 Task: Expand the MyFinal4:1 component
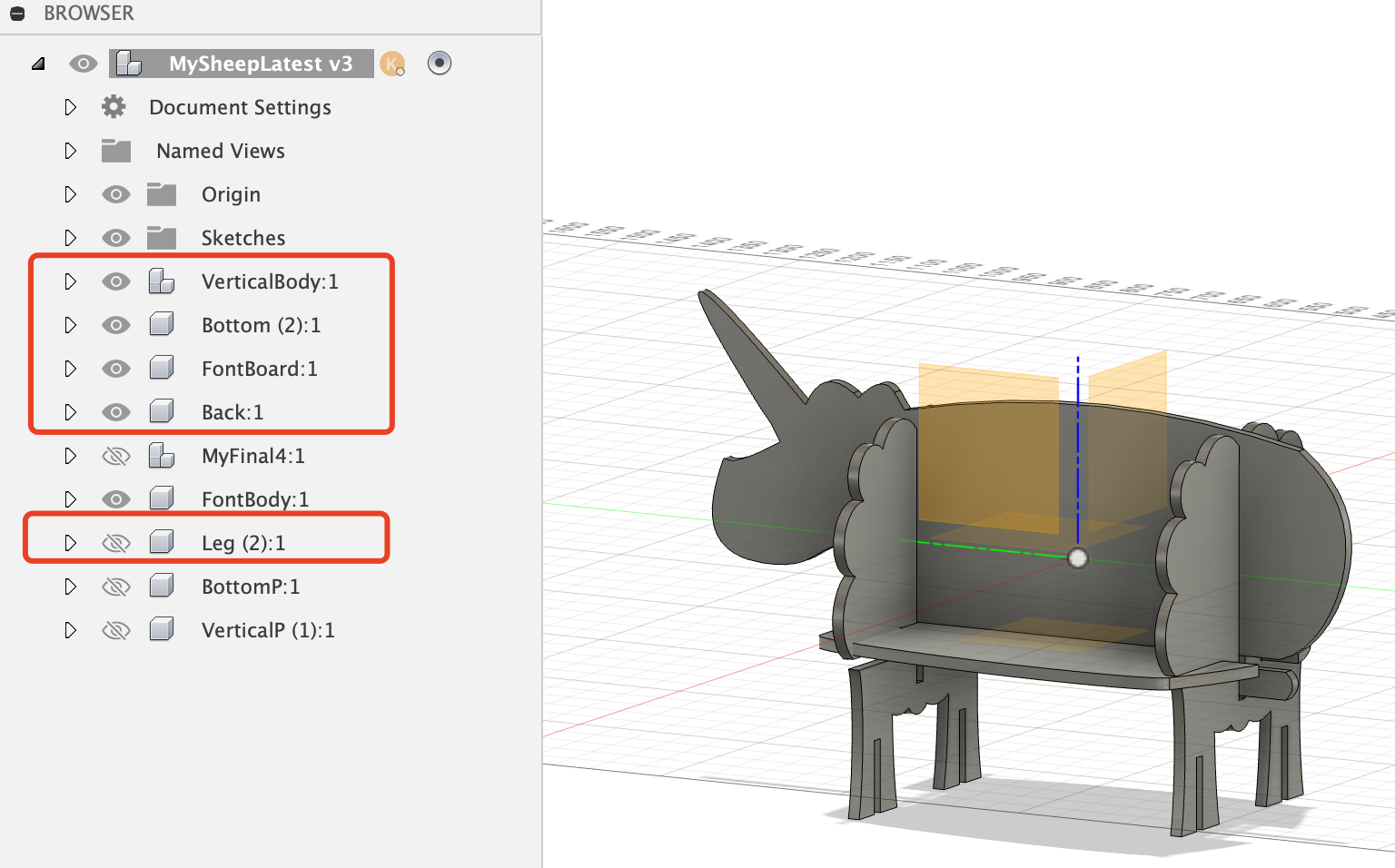click(71, 456)
